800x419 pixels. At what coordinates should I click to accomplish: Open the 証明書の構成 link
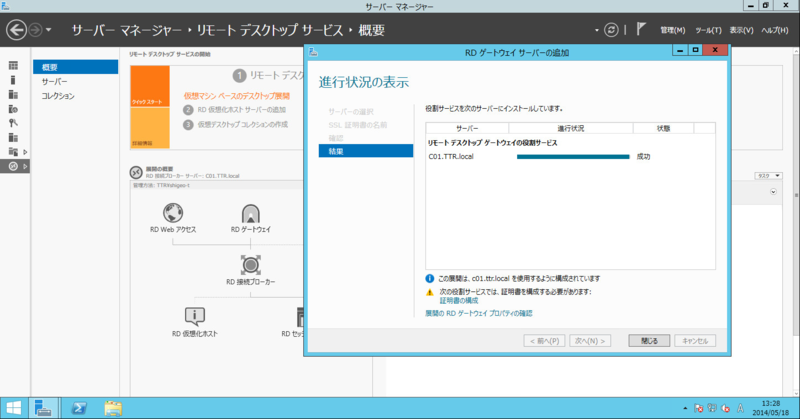point(459,301)
